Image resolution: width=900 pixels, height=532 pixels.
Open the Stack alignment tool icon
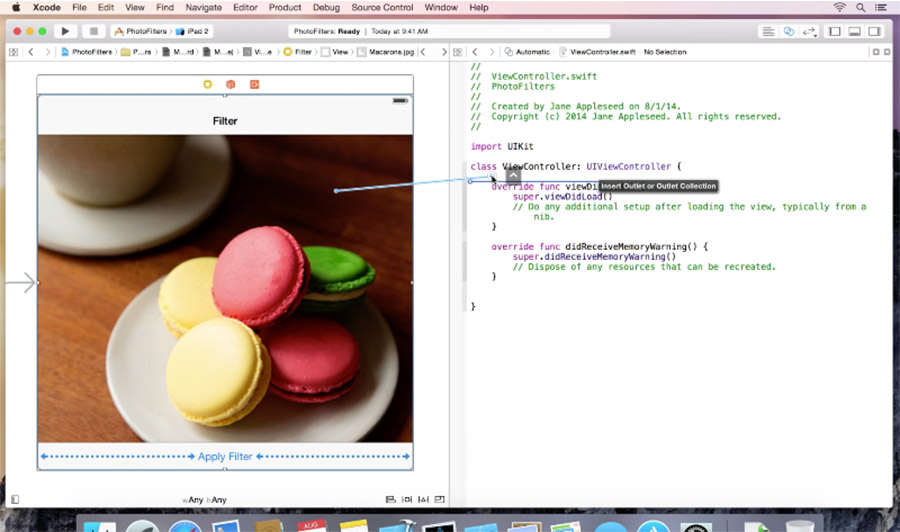point(390,499)
